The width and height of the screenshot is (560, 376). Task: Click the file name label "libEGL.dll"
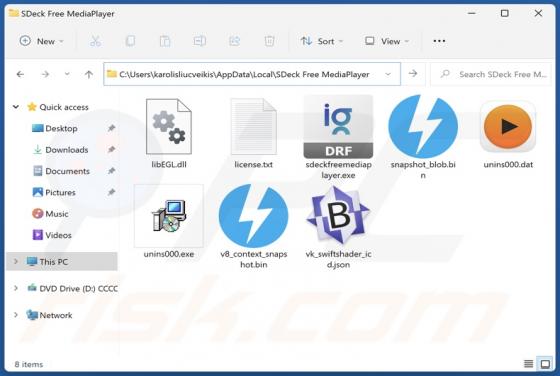169,165
